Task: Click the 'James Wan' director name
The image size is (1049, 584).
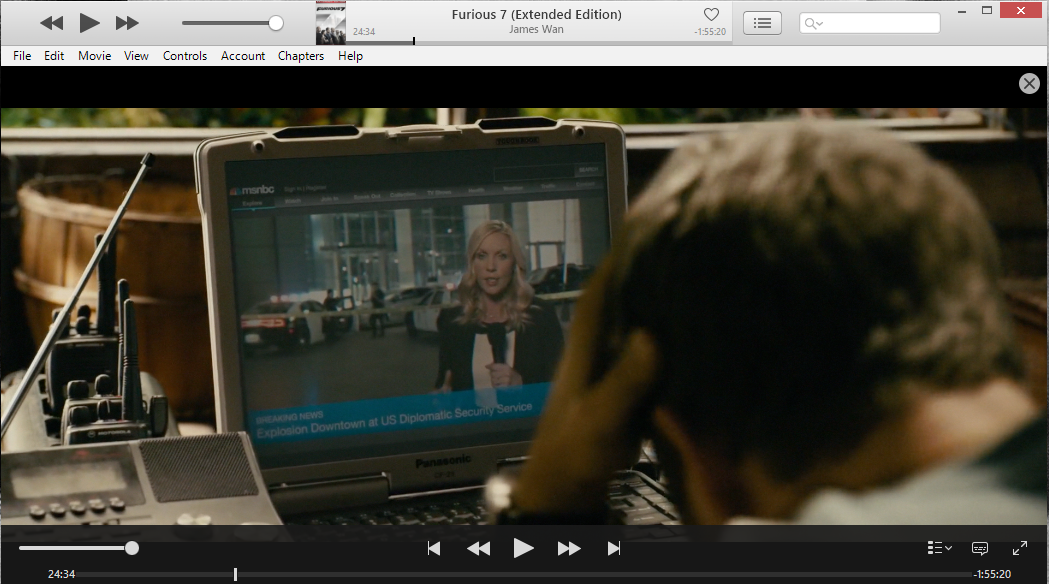Action: tap(537, 29)
